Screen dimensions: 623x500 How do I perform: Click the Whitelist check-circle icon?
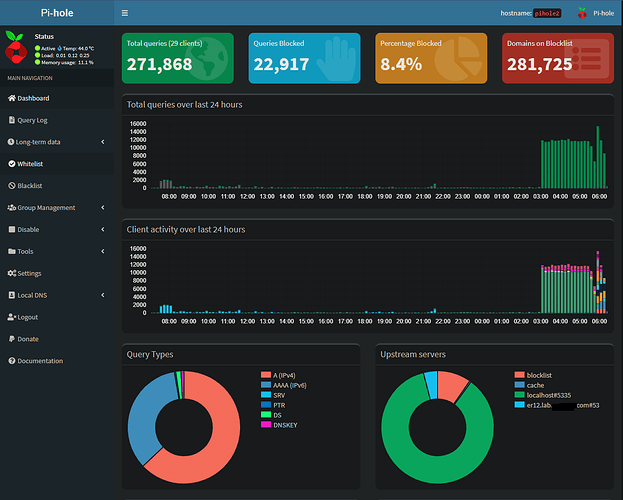point(11,163)
